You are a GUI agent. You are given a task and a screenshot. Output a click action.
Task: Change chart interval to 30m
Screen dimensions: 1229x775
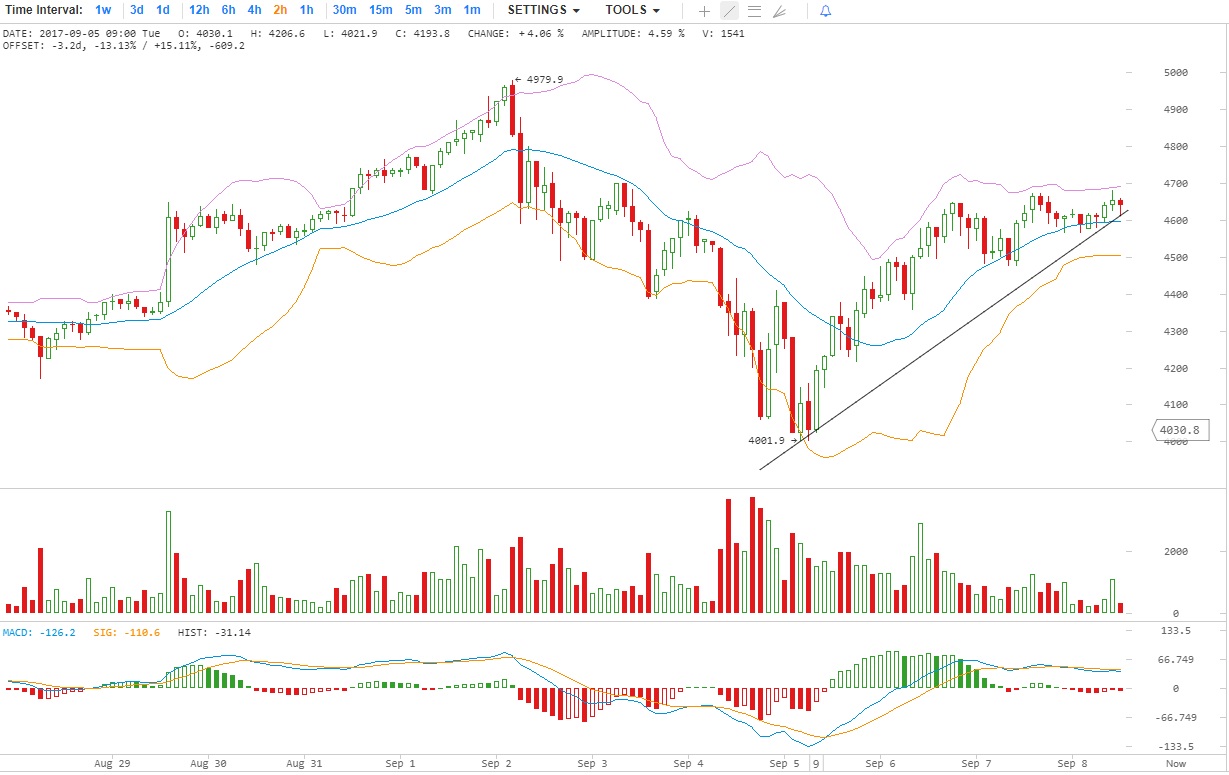click(x=344, y=10)
